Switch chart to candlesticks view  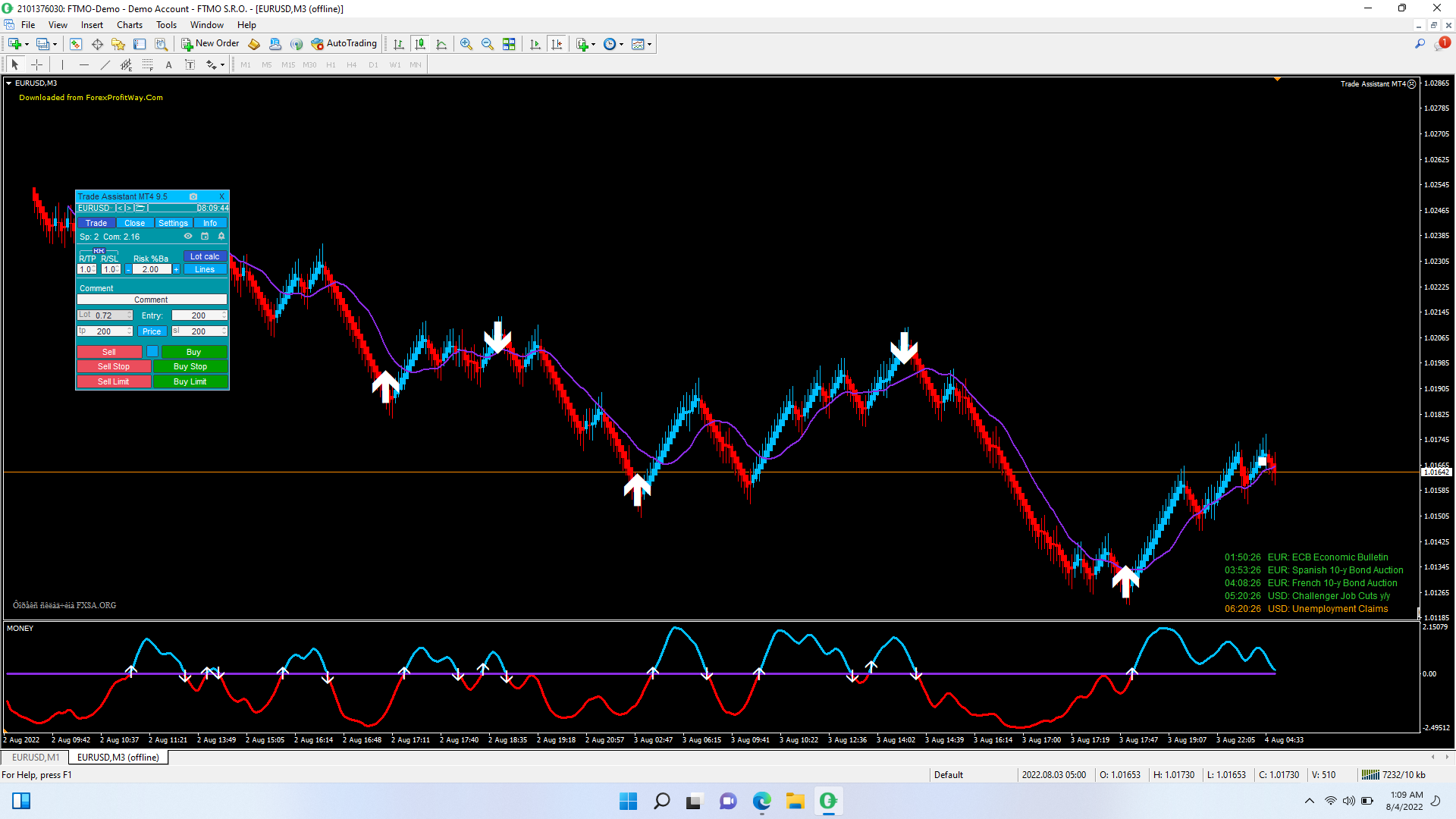click(x=420, y=44)
